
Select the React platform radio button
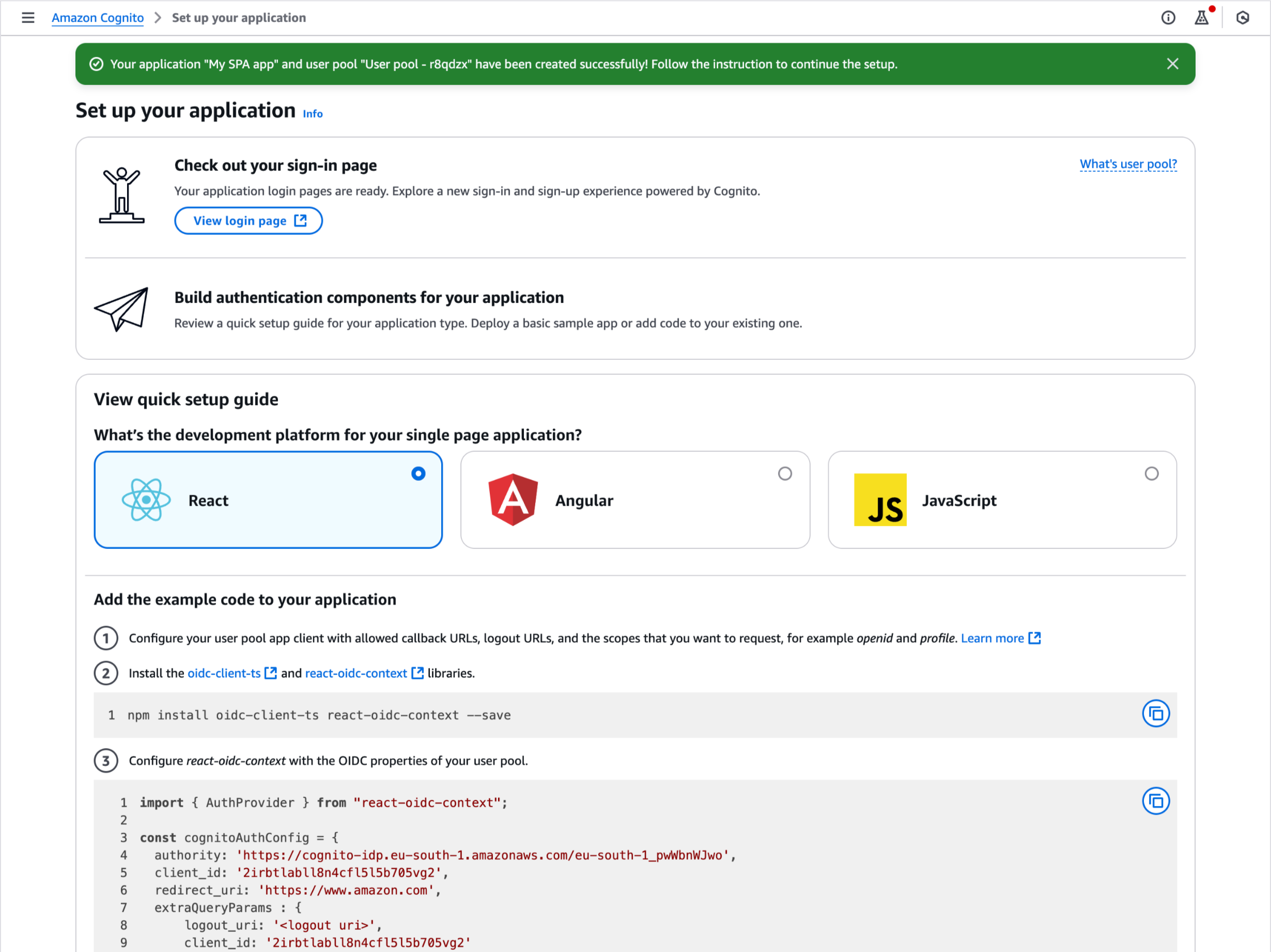[x=418, y=473]
